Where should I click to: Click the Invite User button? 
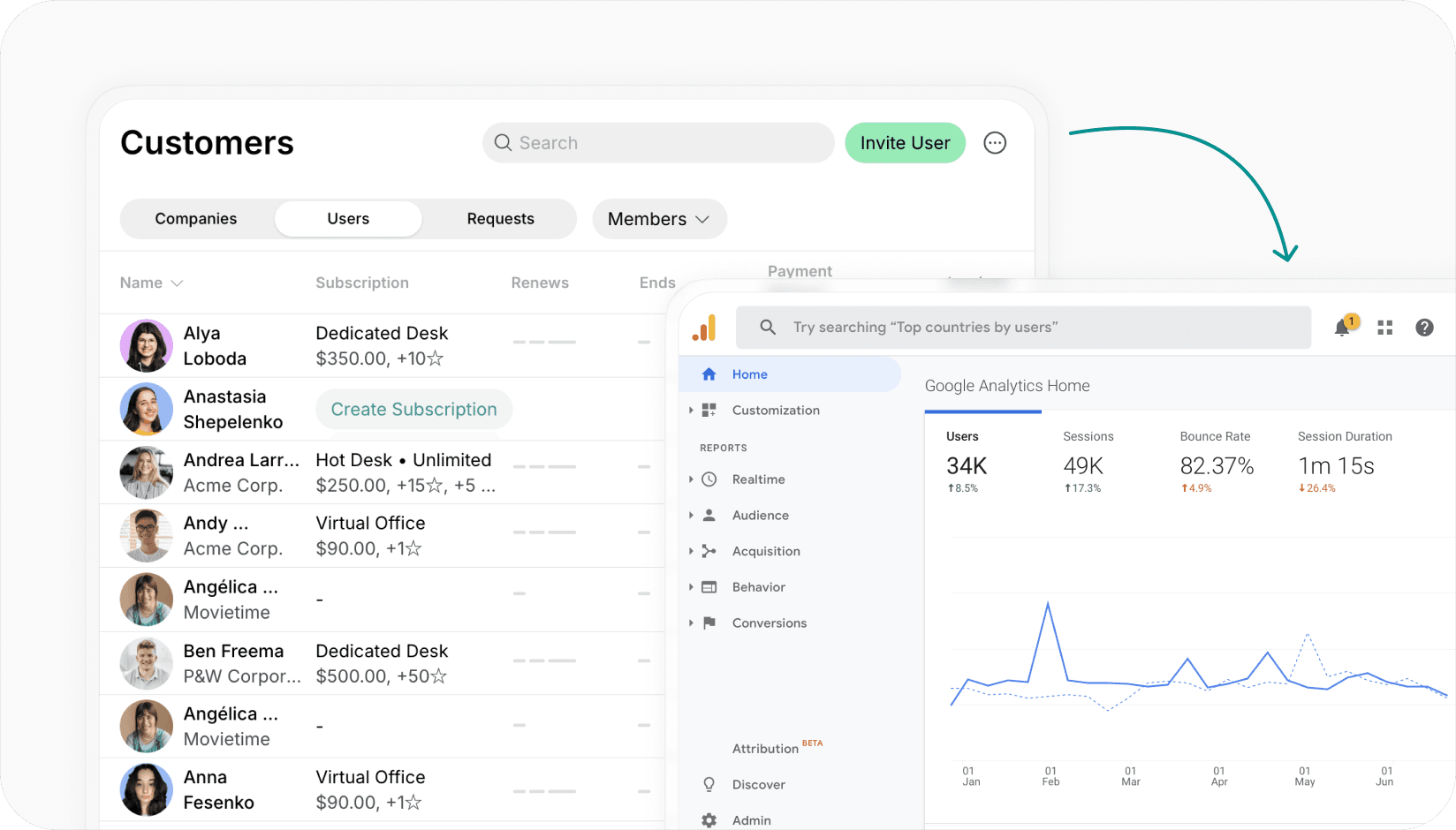point(906,143)
